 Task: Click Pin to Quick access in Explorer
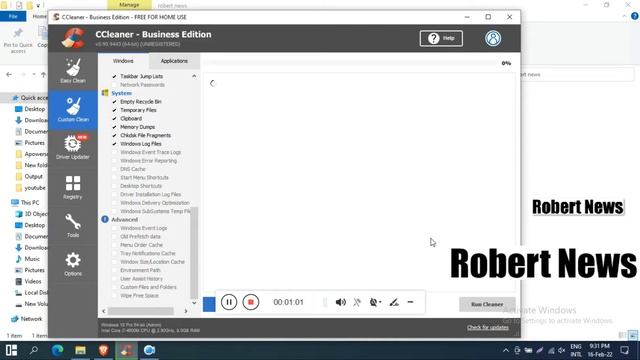(18, 41)
